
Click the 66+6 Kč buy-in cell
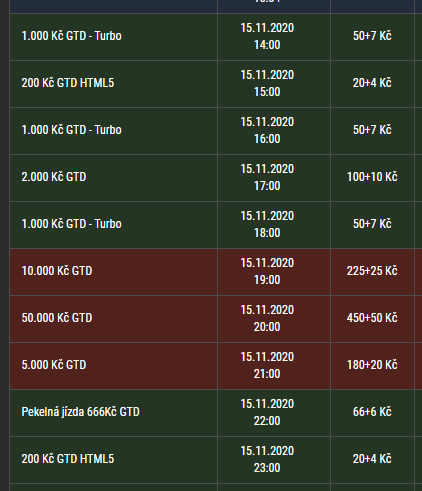(x=372, y=413)
